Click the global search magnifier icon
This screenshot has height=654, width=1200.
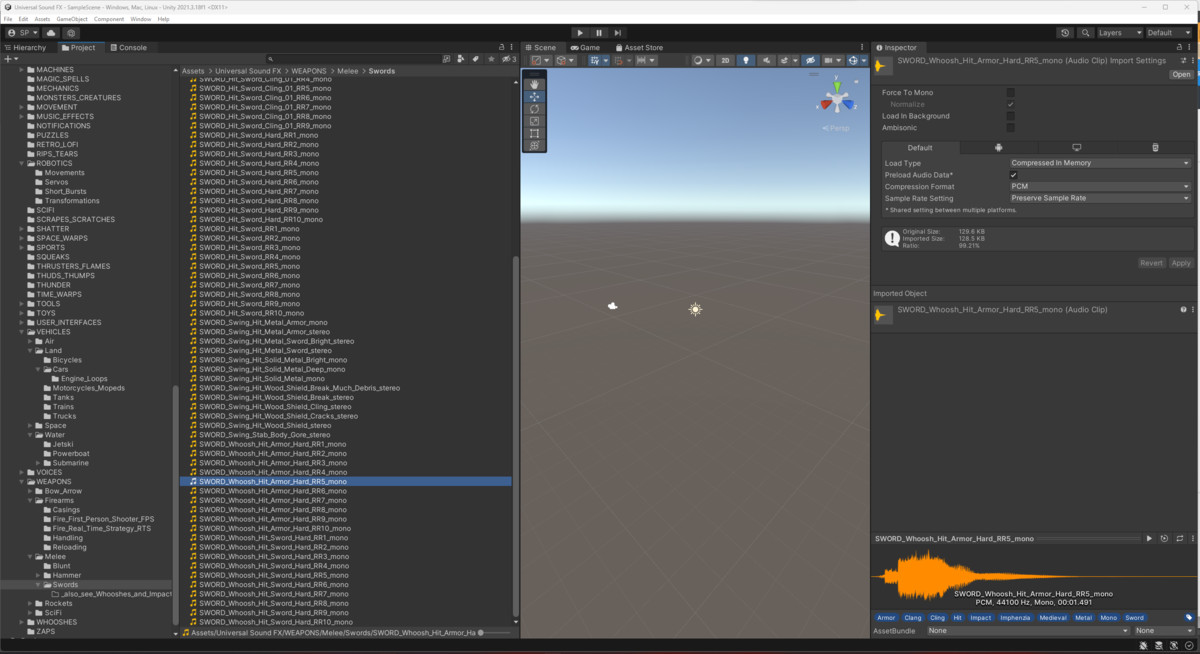click(x=1084, y=33)
